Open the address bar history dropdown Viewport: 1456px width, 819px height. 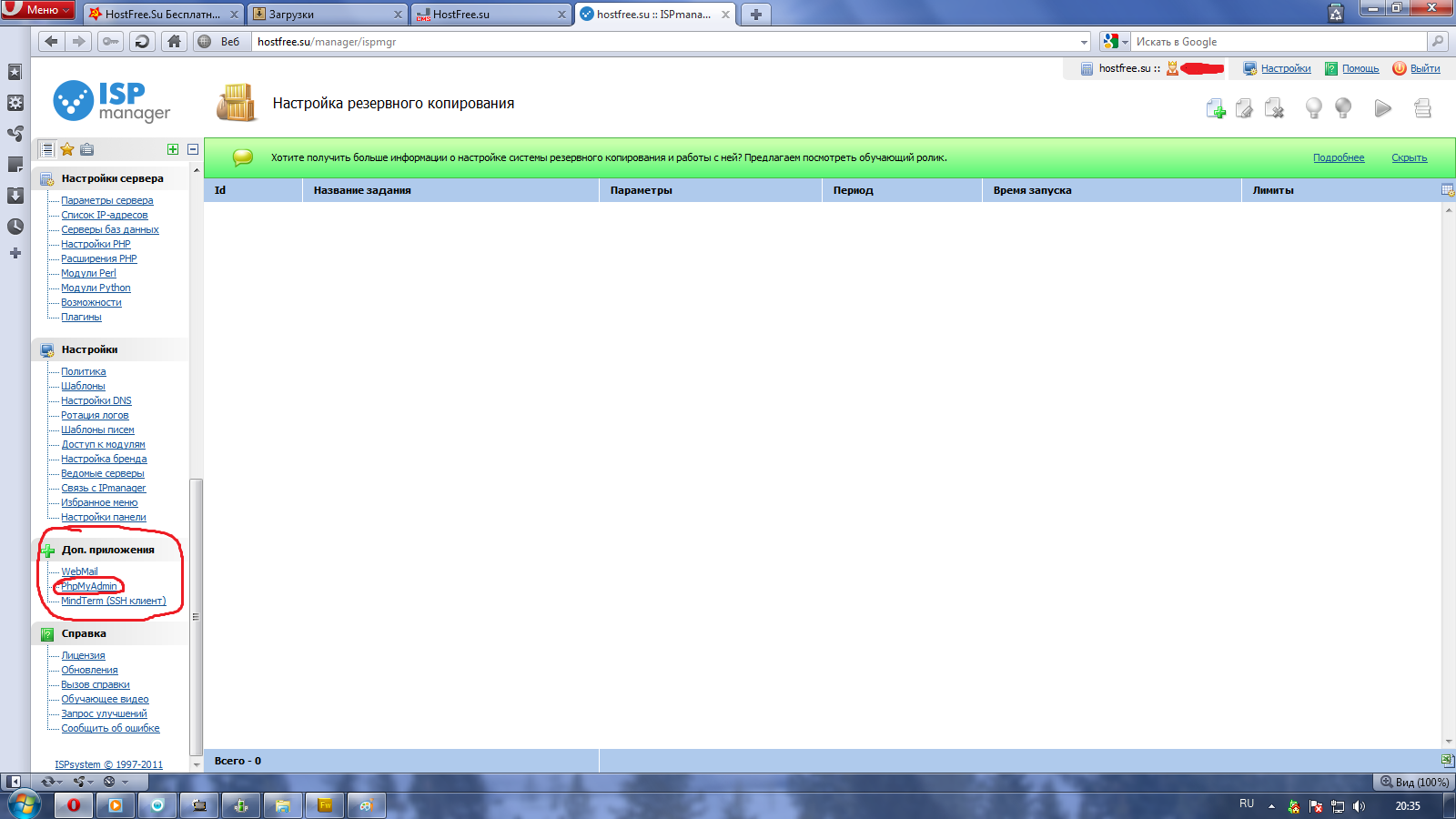coord(1084,42)
